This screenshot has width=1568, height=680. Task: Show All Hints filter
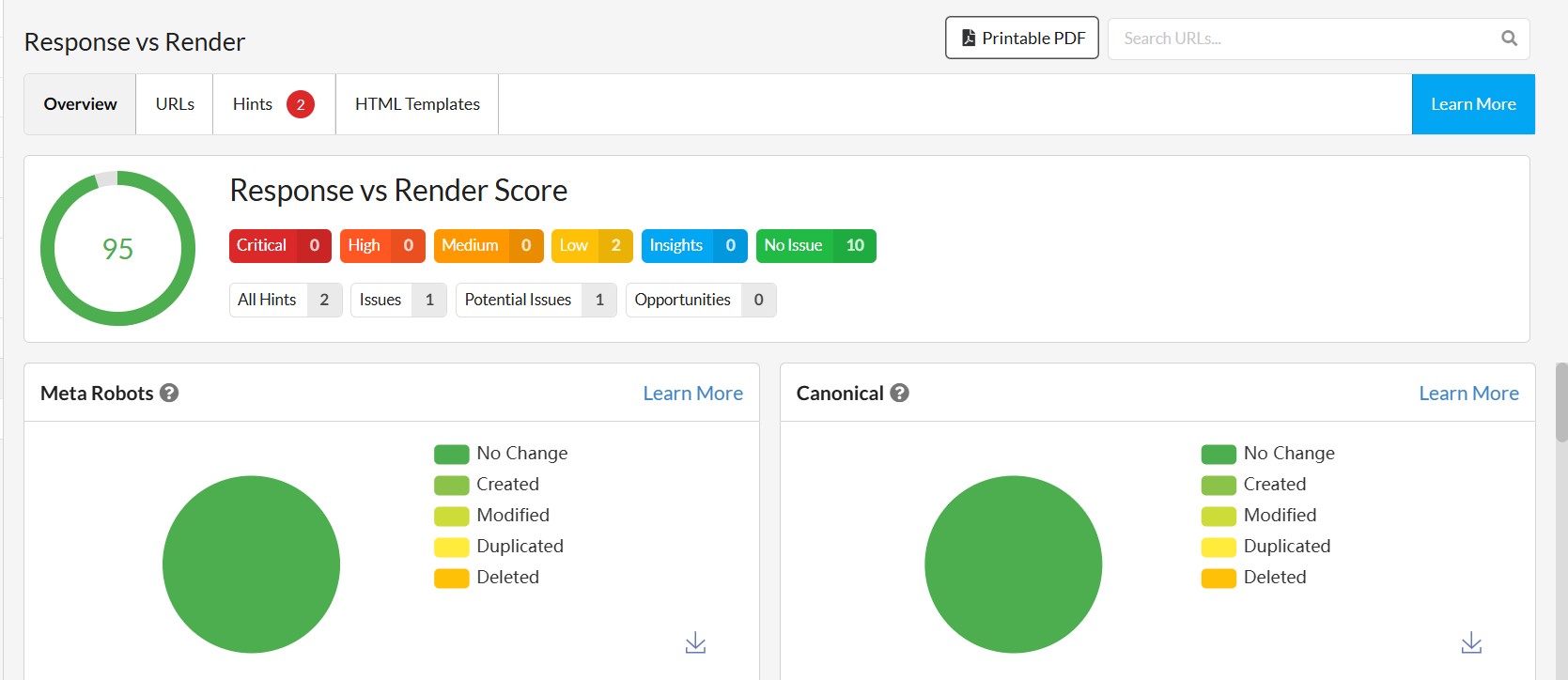[x=286, y=300]
